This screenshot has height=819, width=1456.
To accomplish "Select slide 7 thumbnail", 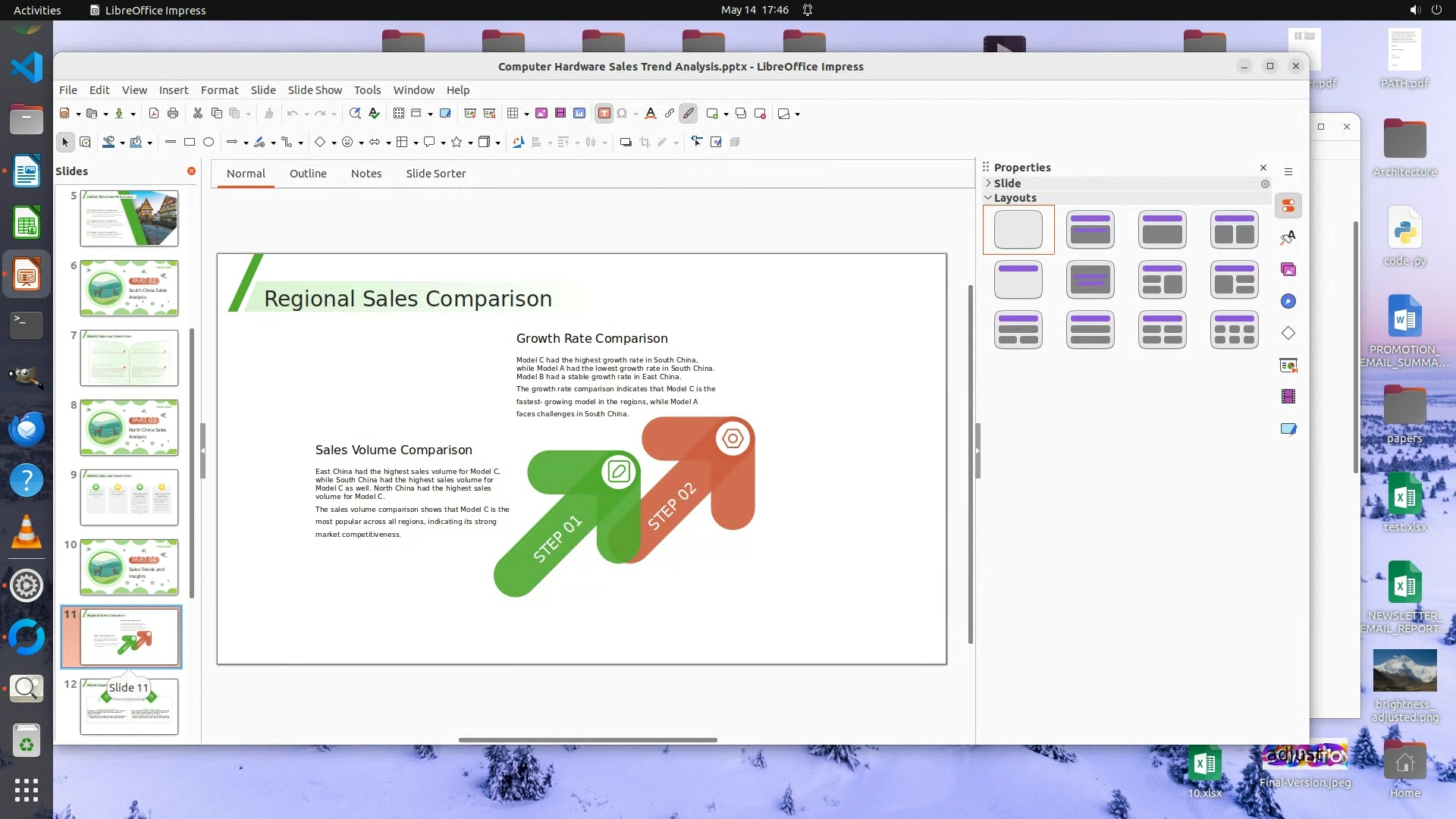I will 129,357.
